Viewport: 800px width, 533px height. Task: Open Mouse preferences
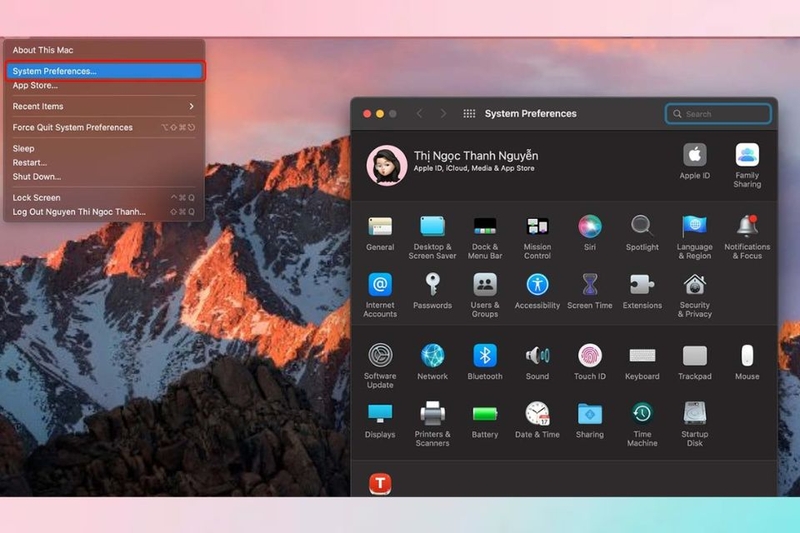[x=747, y=362]
